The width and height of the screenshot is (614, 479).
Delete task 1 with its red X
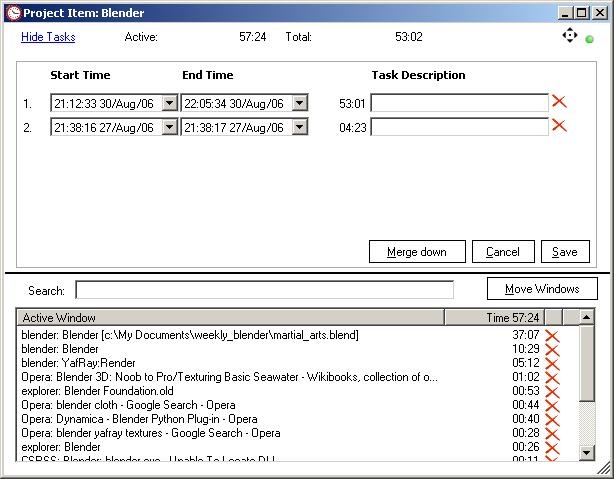pos(559,101)
